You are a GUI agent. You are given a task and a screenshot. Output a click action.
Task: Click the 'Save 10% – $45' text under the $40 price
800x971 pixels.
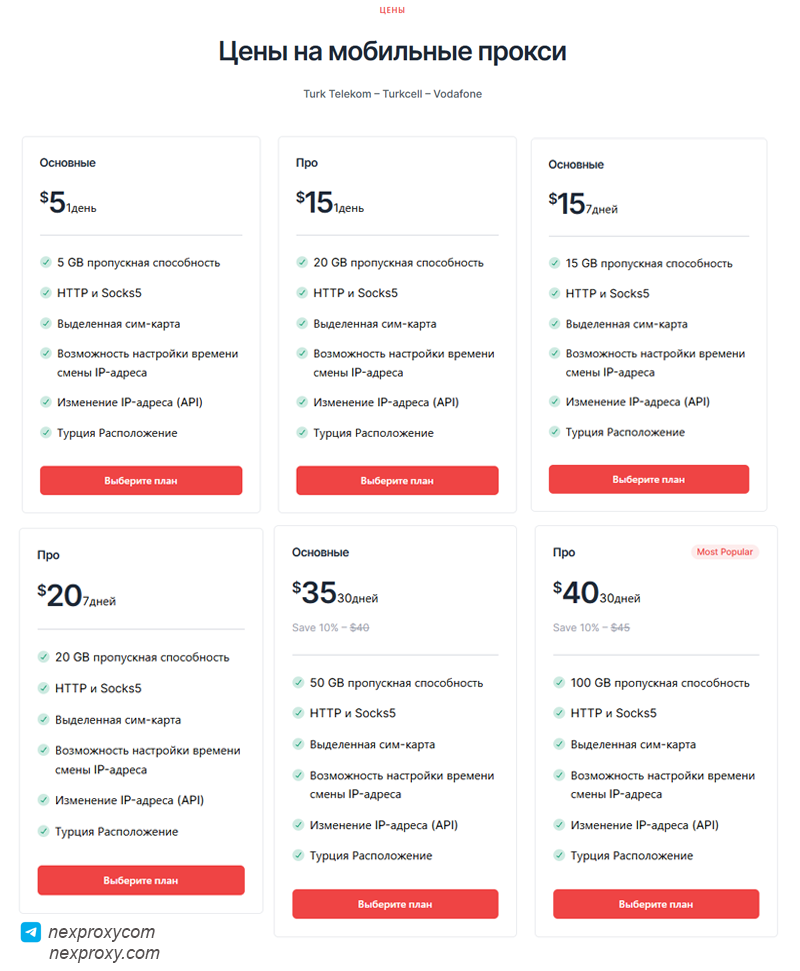tap(590, 628)
